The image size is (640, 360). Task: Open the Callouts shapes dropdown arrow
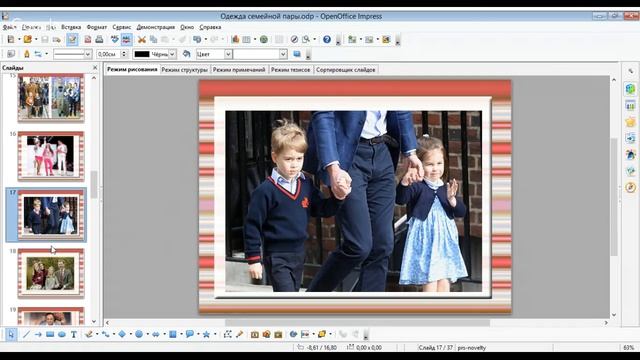click(198, 334)
